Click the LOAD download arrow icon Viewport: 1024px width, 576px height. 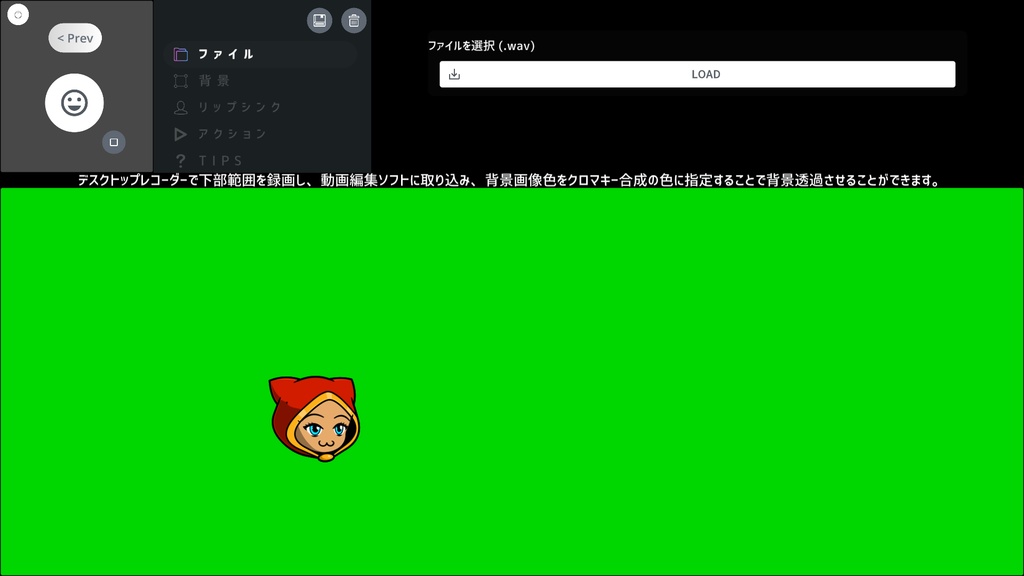[455, 73]
